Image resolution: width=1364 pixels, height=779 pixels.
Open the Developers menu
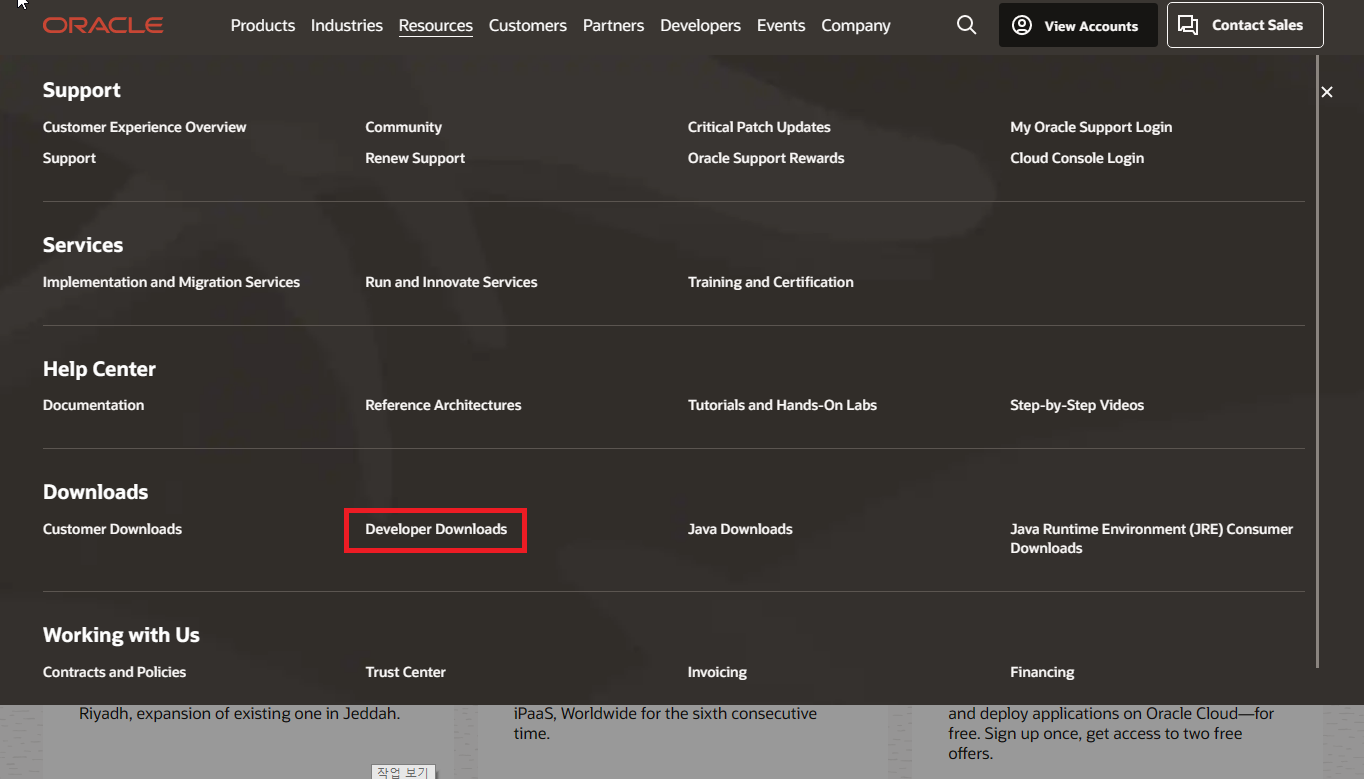(x=700, y=25)
